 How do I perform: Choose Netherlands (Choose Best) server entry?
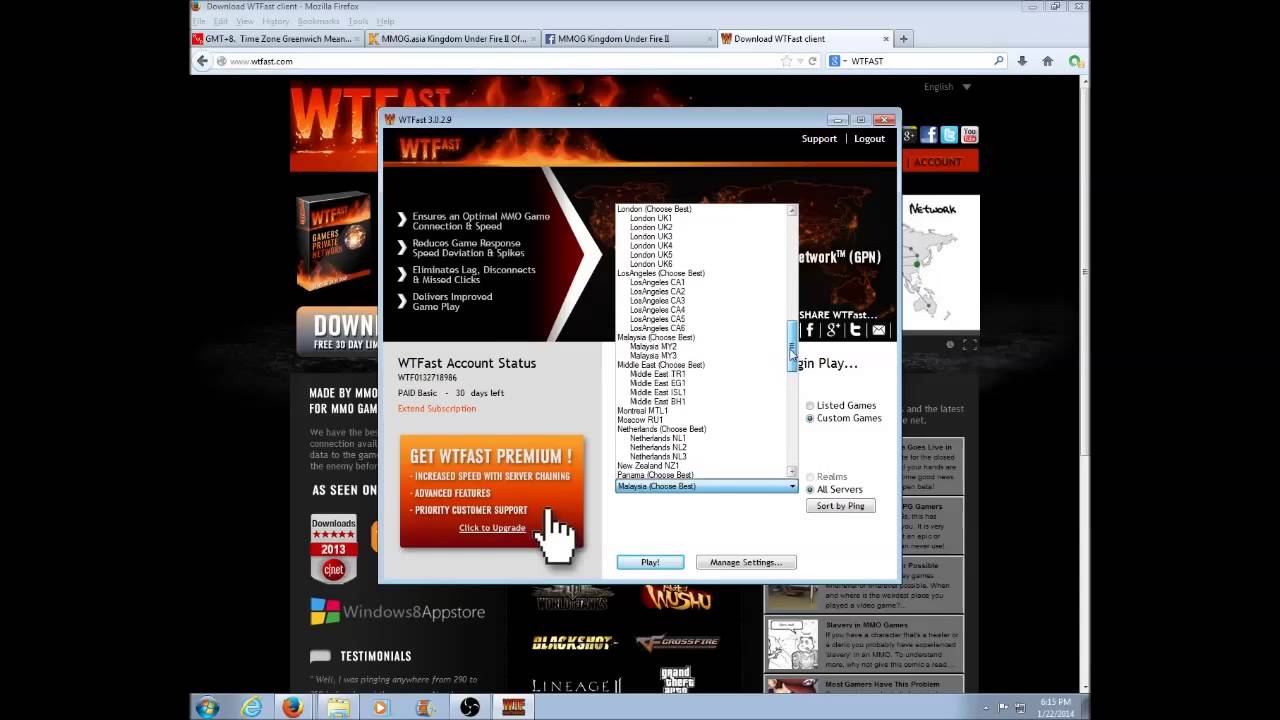[661, 429]
